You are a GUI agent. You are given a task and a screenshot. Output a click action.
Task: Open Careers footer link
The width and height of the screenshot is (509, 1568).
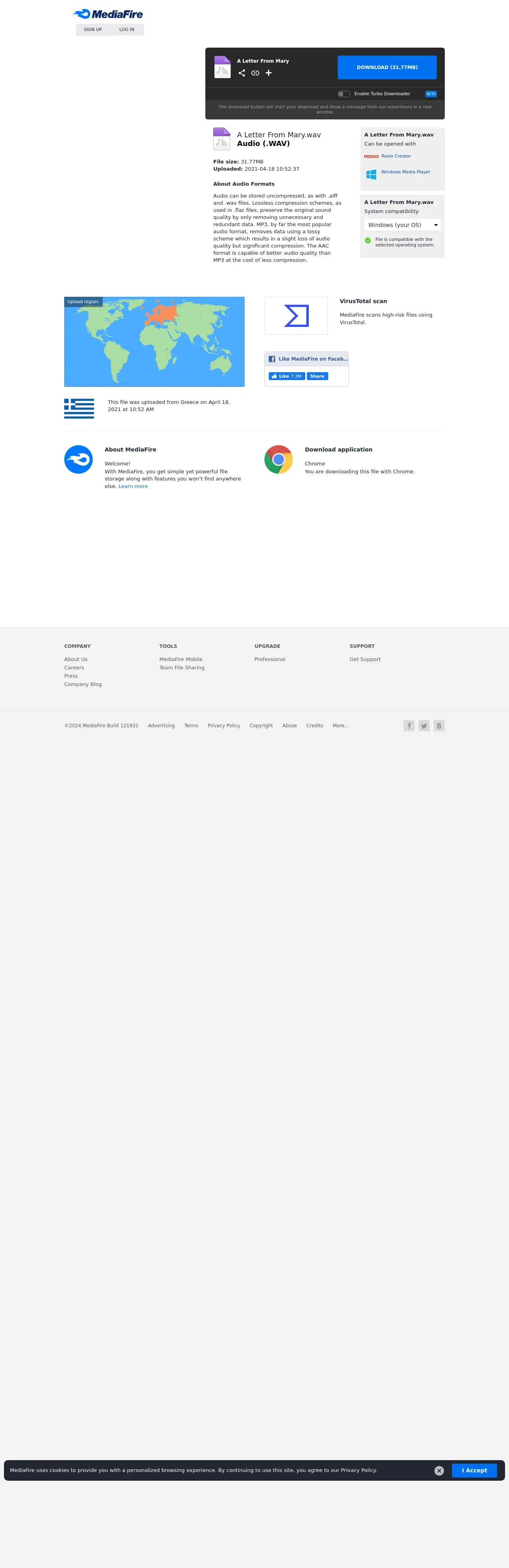[74, 668]
